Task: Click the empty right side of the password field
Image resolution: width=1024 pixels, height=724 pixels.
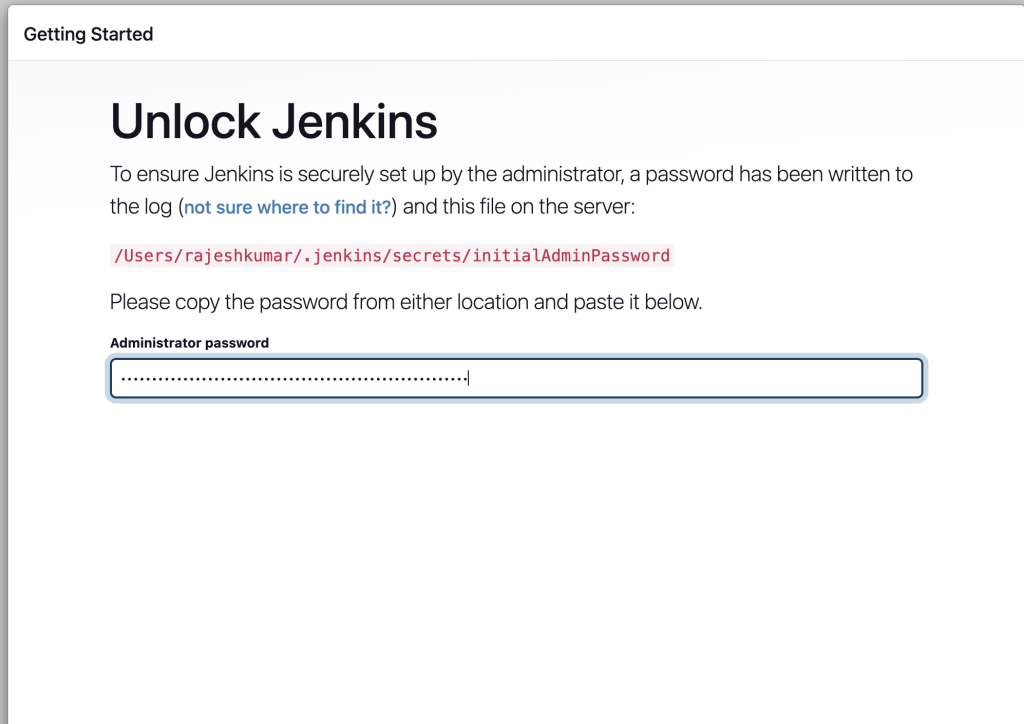Action: tap(700, 379)
